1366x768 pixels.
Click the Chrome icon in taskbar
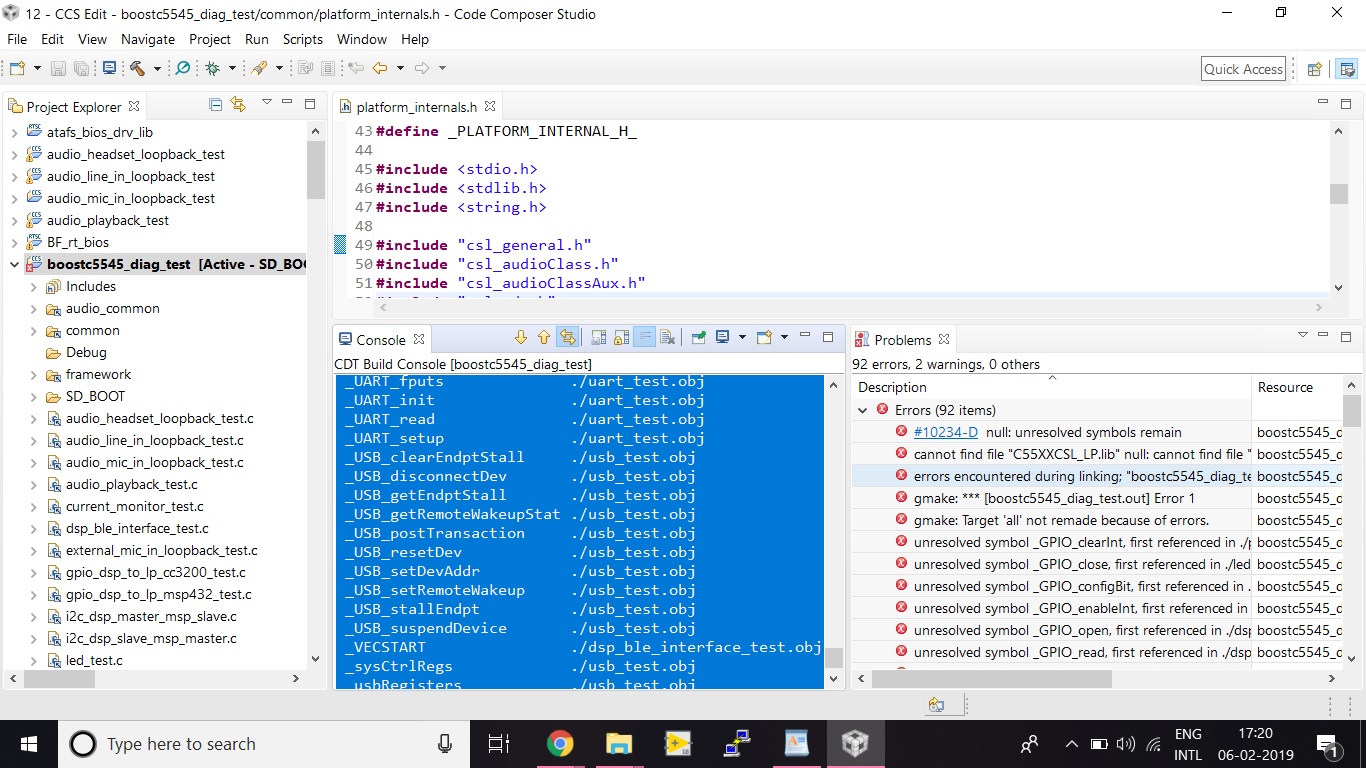(x=560, y=743)
